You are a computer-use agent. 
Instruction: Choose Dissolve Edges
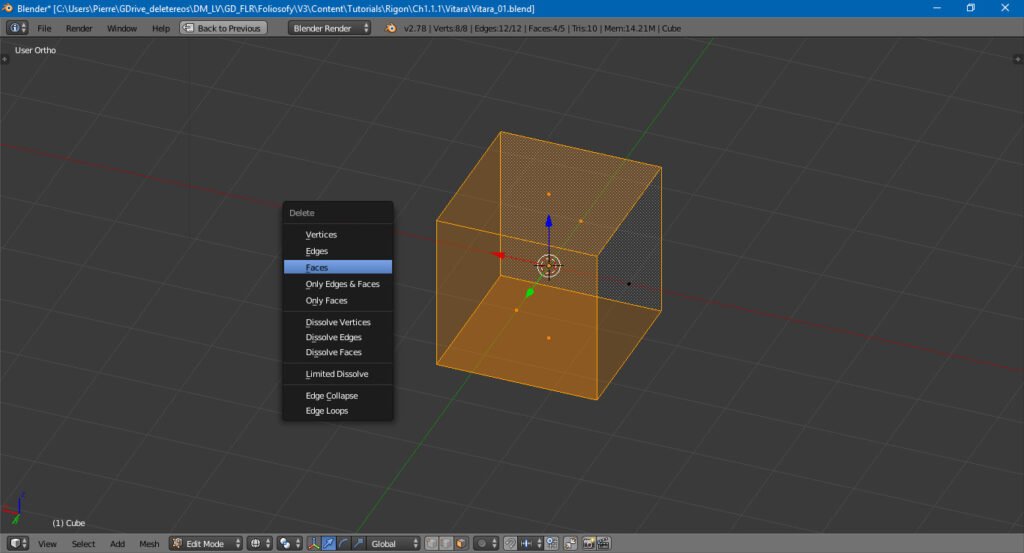[338, 337]
